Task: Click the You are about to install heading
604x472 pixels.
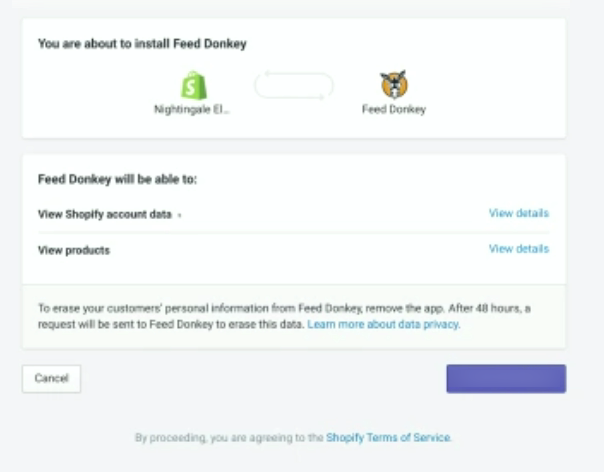Action: point(142,44)
